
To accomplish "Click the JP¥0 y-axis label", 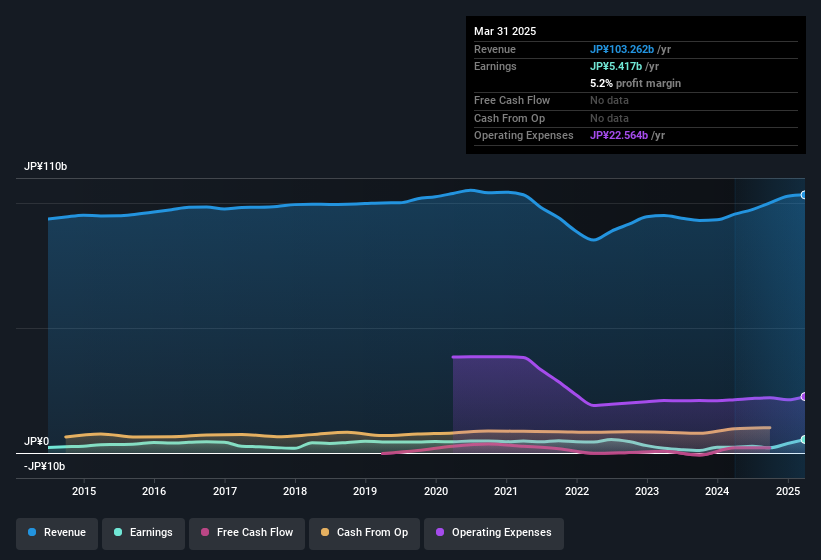I will coord(37,441).
